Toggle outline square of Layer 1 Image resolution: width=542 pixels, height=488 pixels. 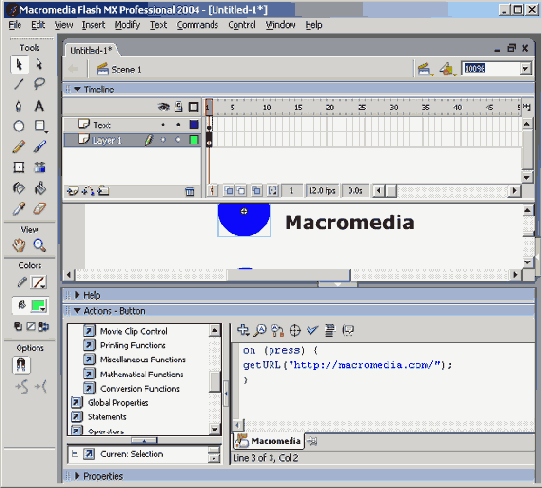point(194,140)
